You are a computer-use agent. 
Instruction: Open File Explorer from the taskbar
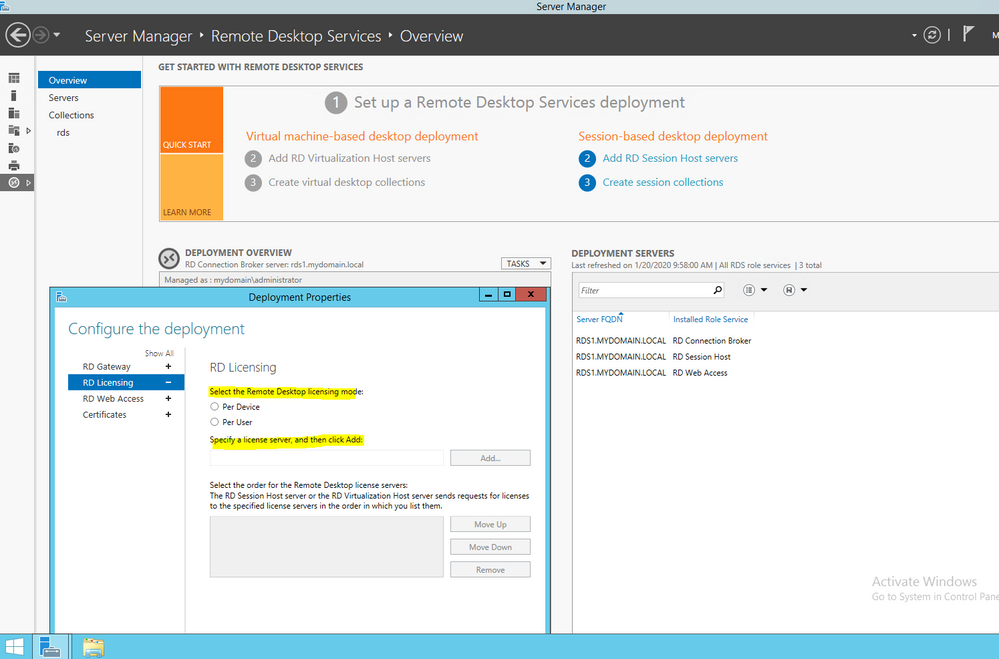pos(93,647)
